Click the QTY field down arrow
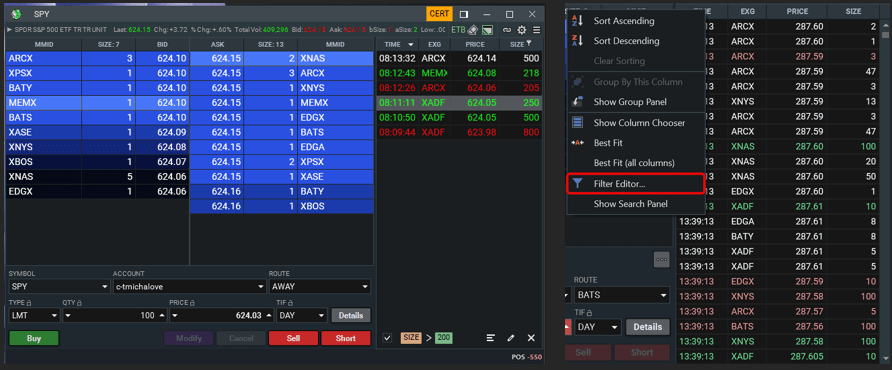This screenshot has height=370, width=892. click(x=67, y=315)
